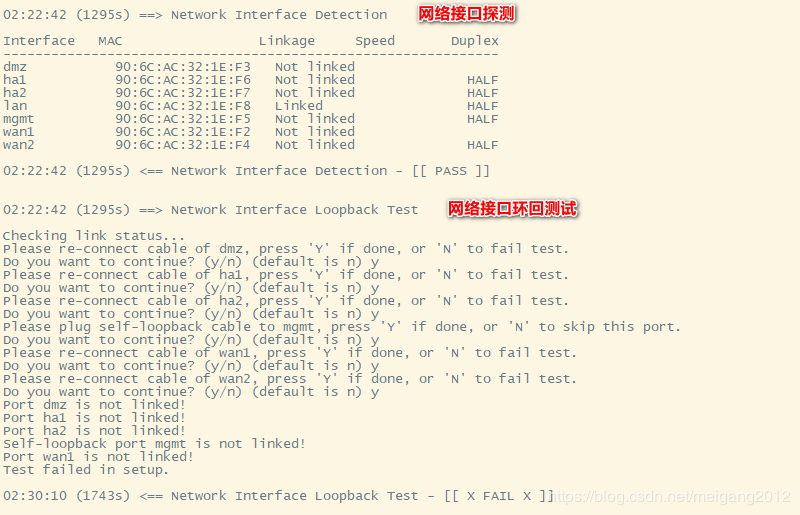This screenshot has width=800, height=515.
Task: Click the Linked status of the lan row
Action: coord(298,106)
